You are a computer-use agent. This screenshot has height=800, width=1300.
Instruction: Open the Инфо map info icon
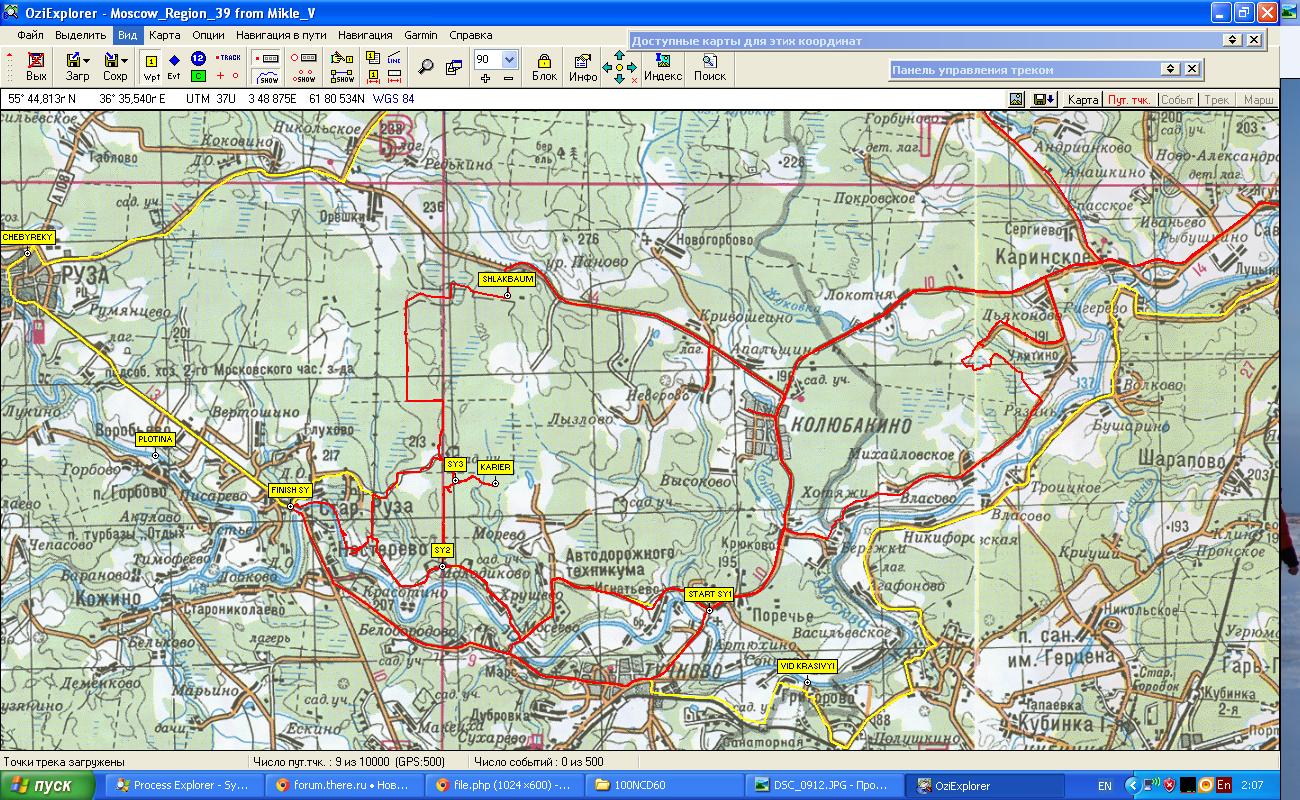(583, 67)
